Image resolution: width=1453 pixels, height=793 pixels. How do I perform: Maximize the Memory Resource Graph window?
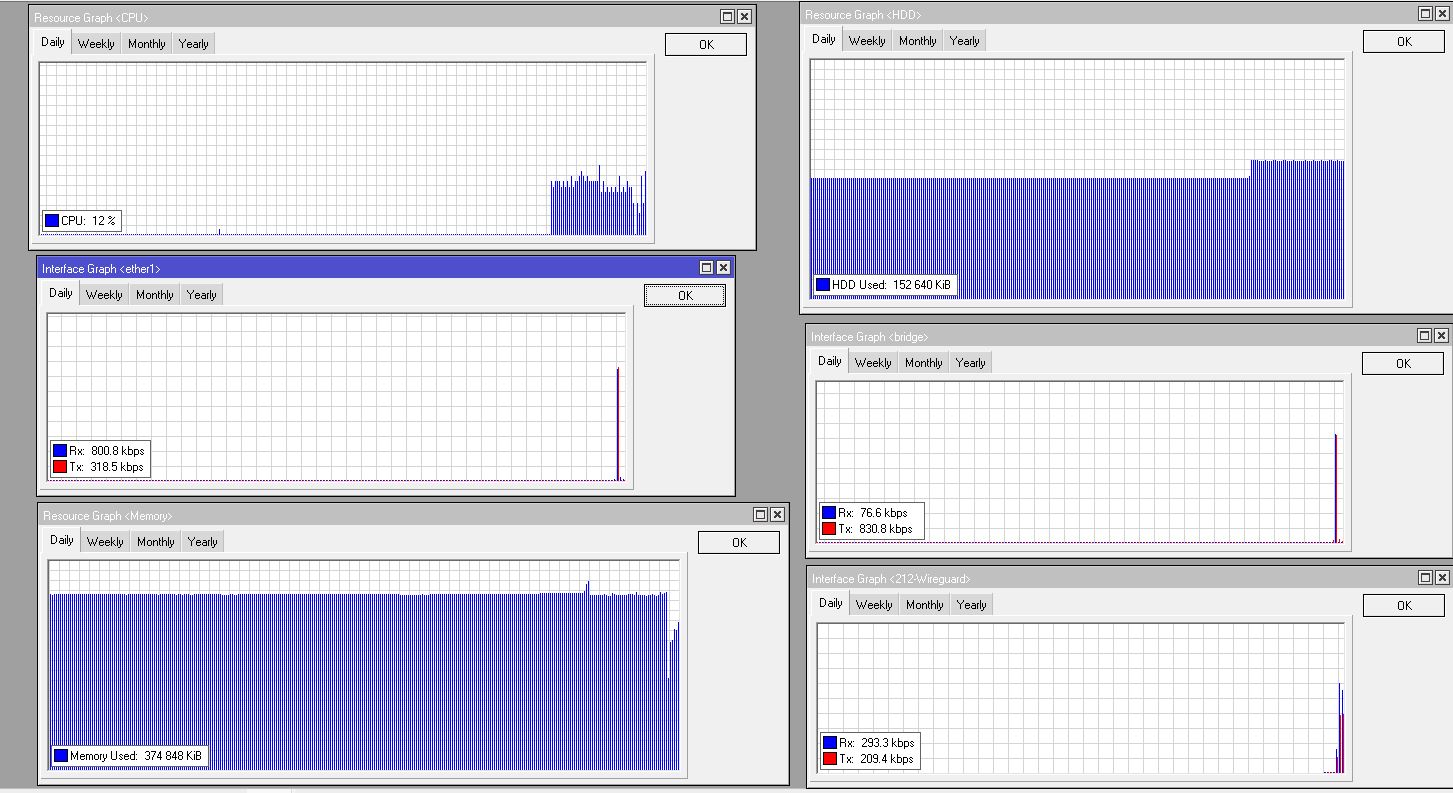pyautogui.click(x=760, y=515)
